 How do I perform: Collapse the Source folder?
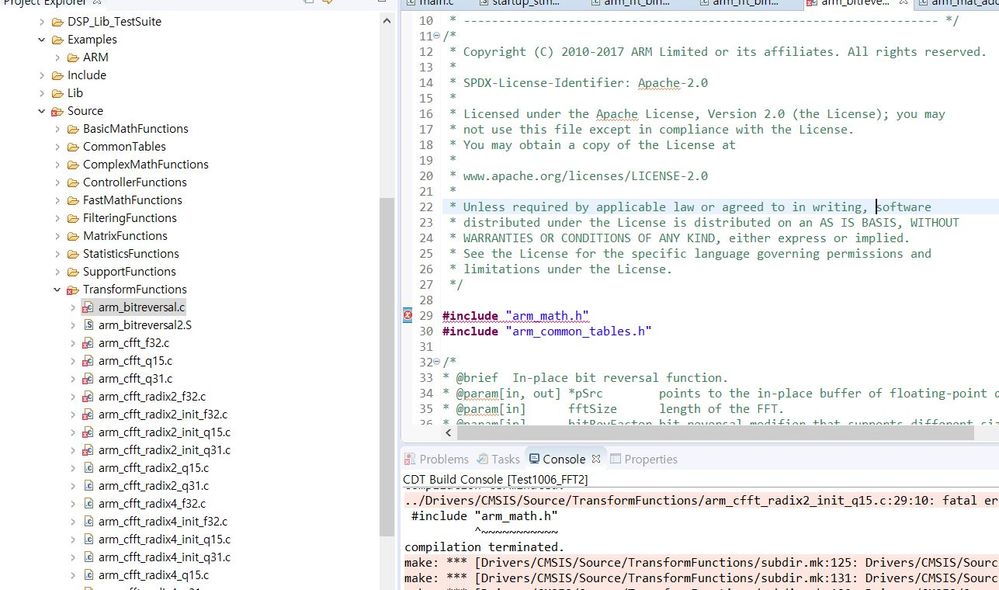[42, 111]
